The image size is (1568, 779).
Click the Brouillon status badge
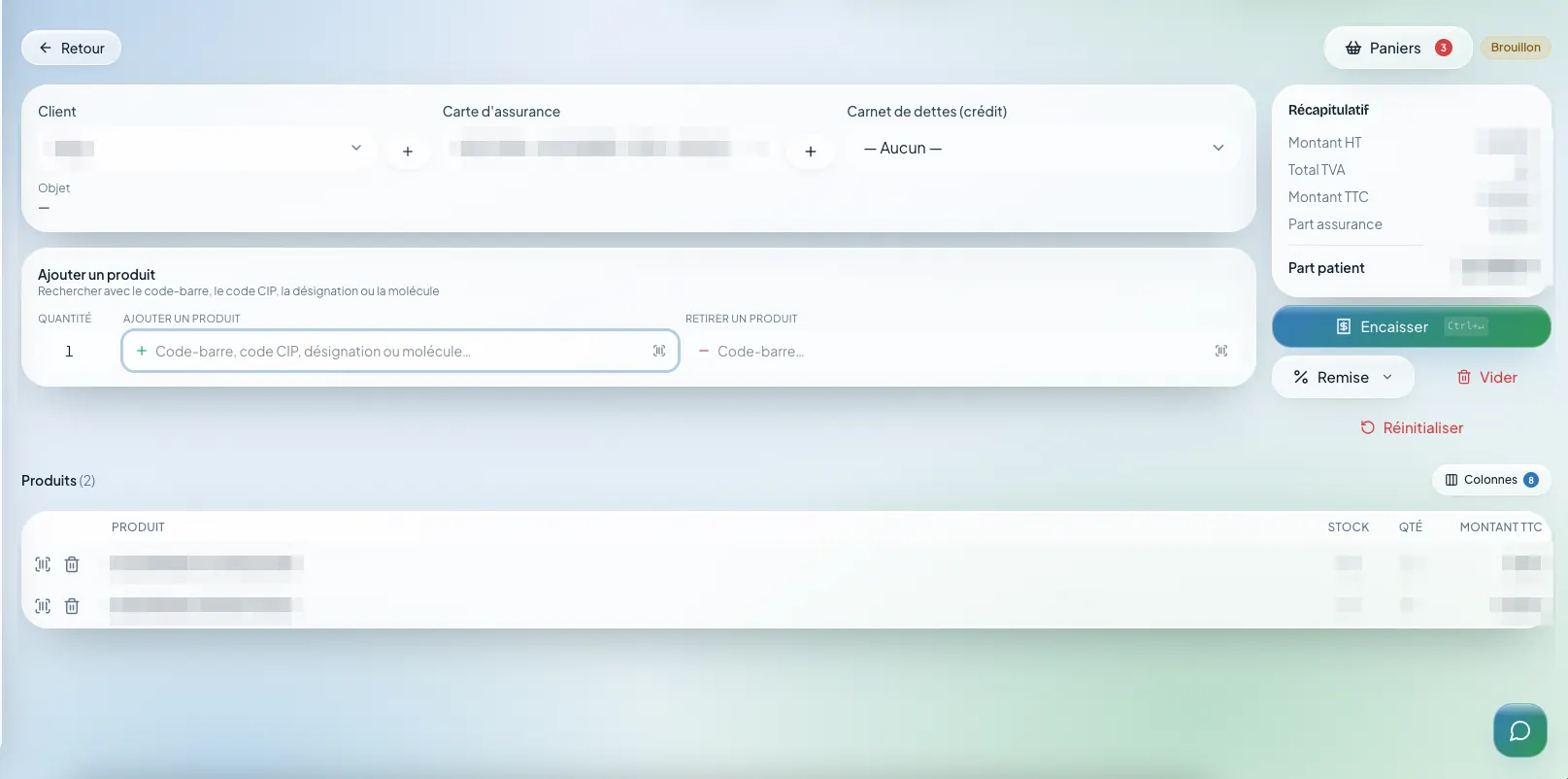(x=1516, y=48)
